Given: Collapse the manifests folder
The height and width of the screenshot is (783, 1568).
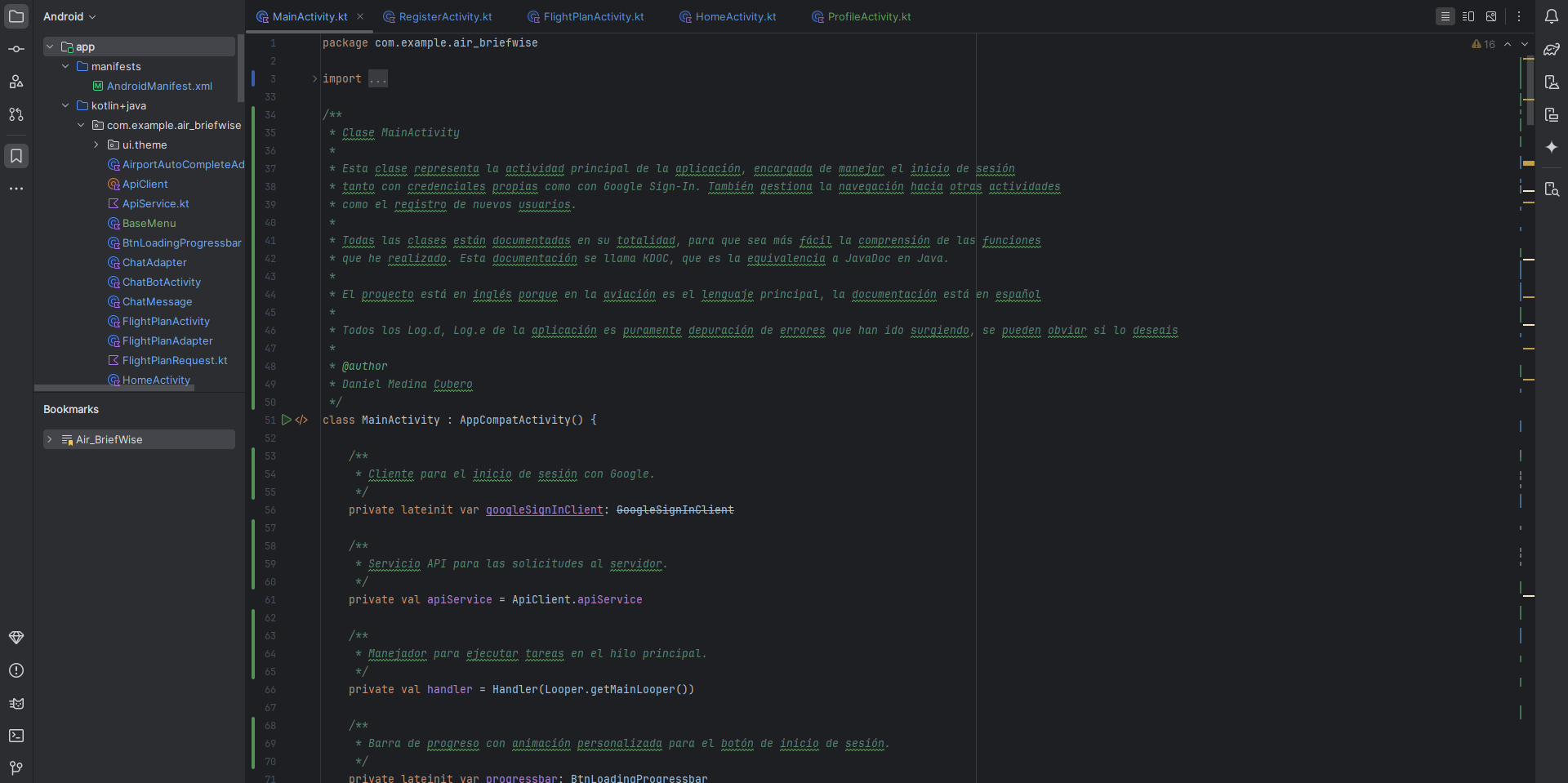Looking at the screenshot, I should click(65, 66).
